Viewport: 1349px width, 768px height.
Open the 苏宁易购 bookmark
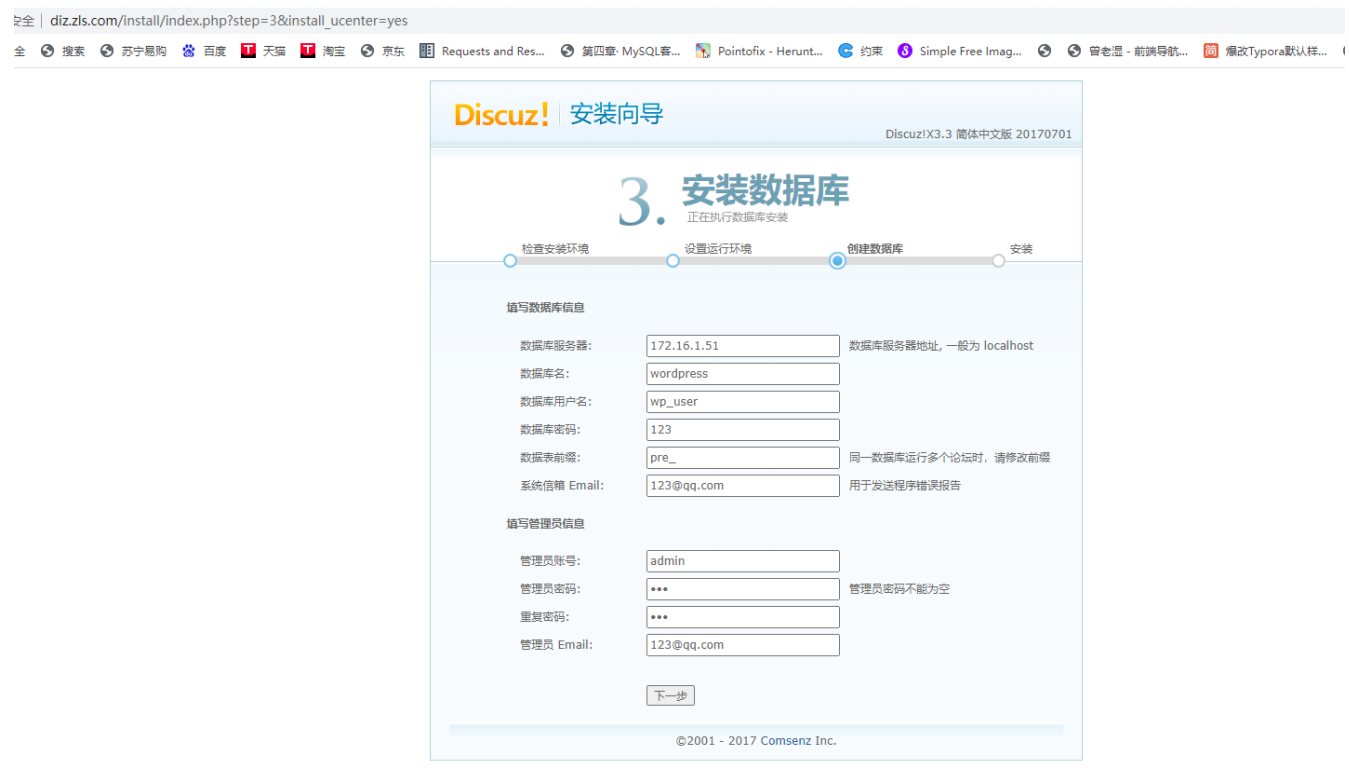pos(133,51)
